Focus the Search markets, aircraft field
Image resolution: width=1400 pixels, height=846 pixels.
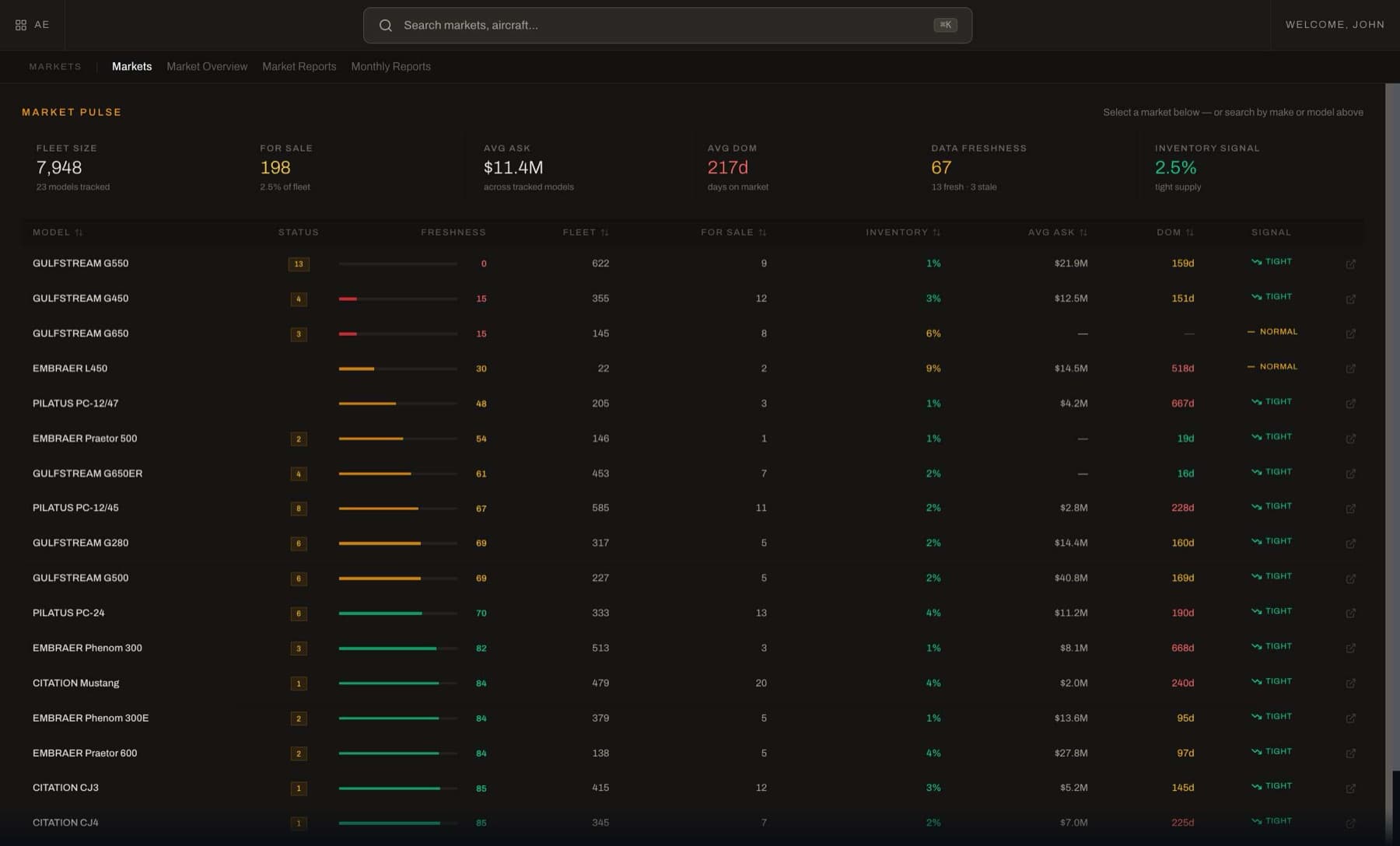pyautogui.click(x=667, y=26)
